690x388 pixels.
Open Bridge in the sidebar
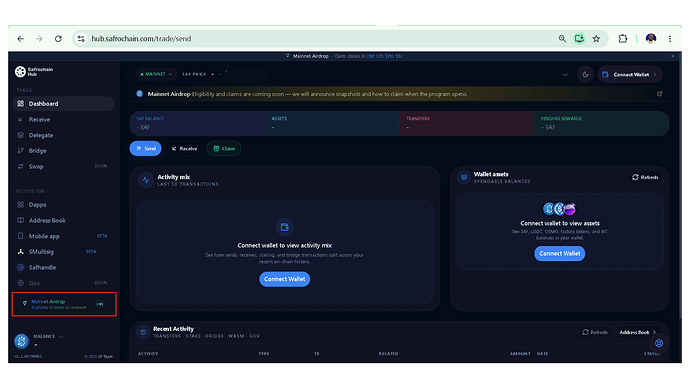(x=63, y=150)
